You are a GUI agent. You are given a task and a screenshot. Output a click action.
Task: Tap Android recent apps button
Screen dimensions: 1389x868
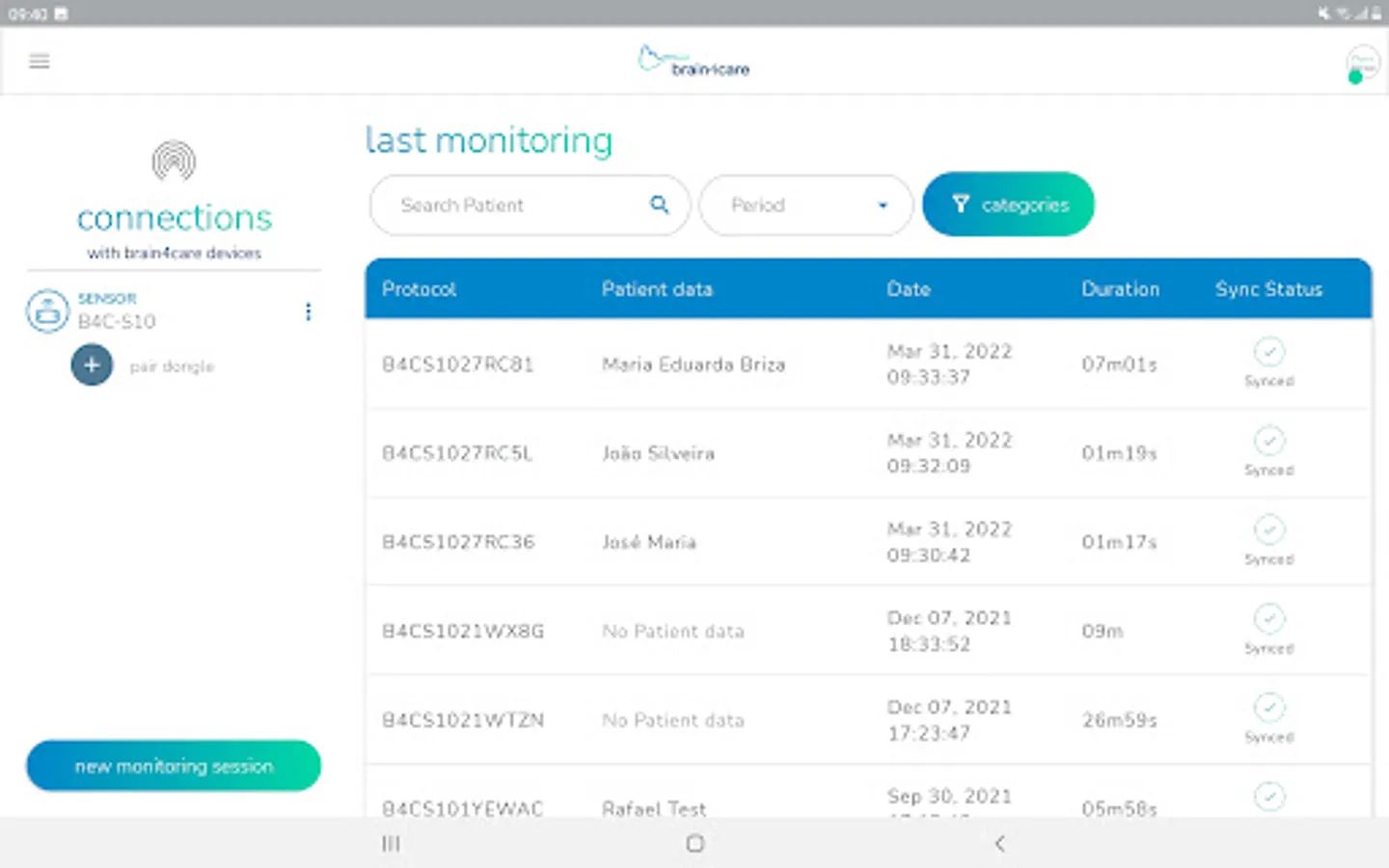point(391,844)
